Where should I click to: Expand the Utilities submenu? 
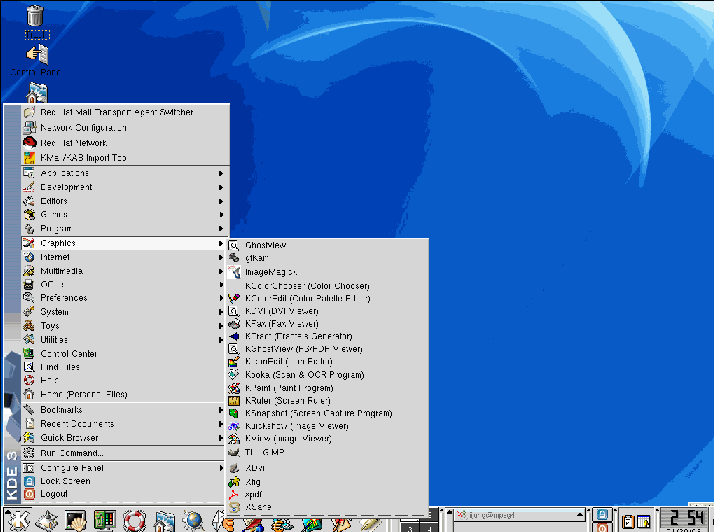tap(123, 339)
